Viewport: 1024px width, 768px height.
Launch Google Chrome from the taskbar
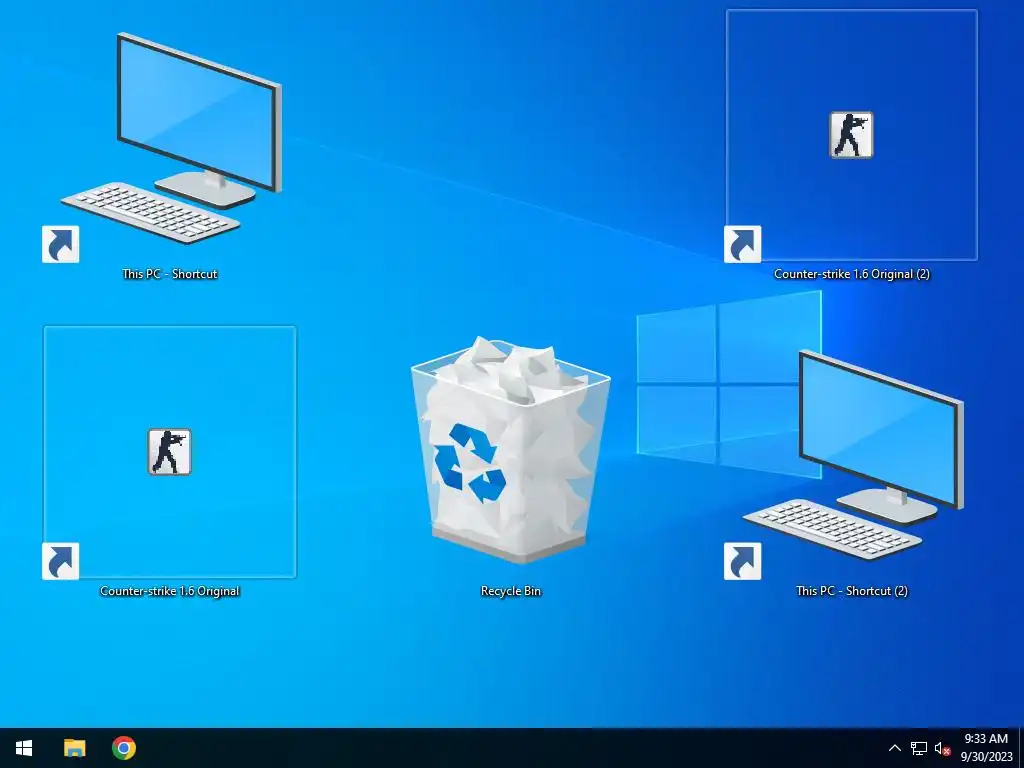[124, 748]
